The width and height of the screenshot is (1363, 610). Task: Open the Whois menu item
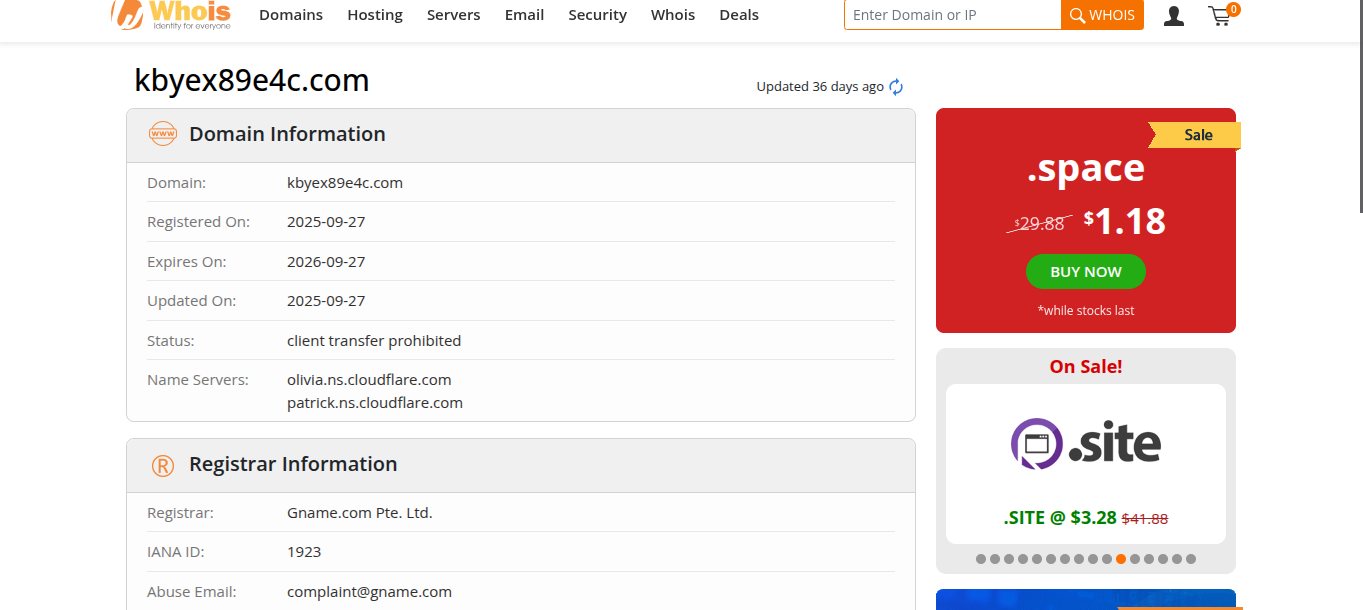673,15
